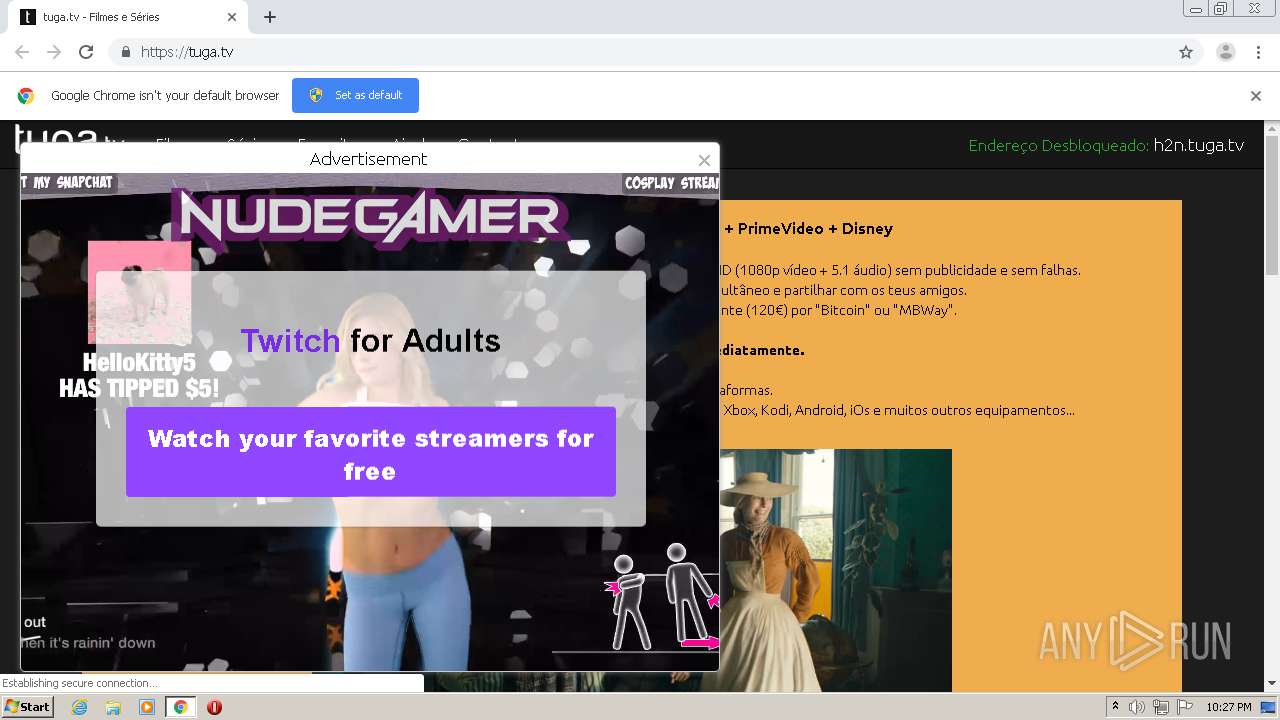Open the Windows Explorer folder icon
The width and height of the screenshot is (1280, 720).
coord(113,707)
